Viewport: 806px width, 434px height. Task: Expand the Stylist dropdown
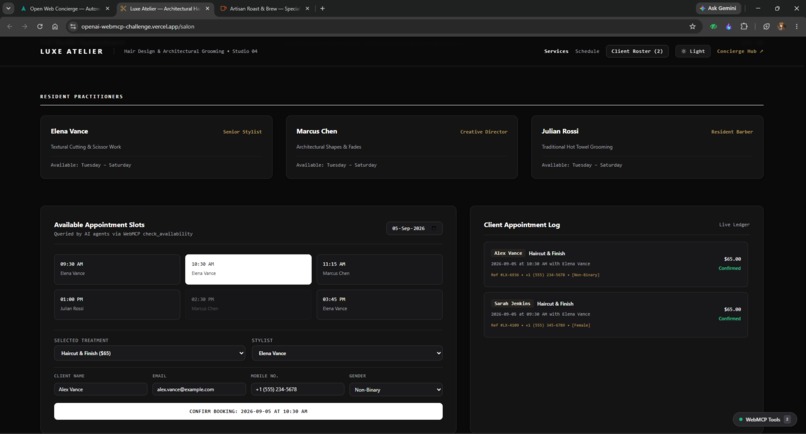tap(347, 353)
